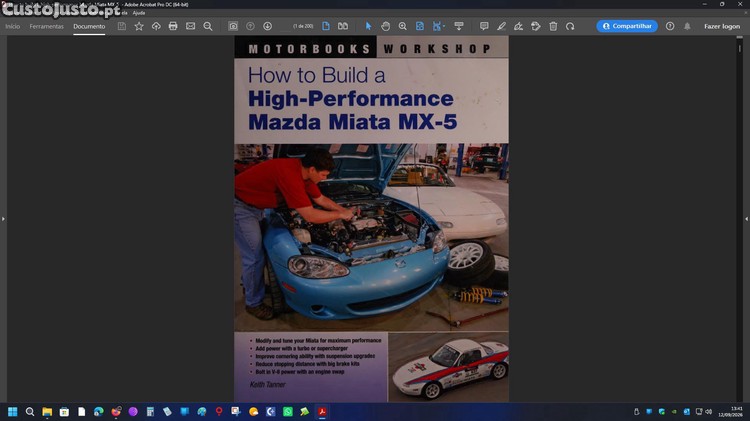Image resolution: width=750 pixels, height=421 pixels.
Task: Rotate page with the rotate icon
Action: 570,26
